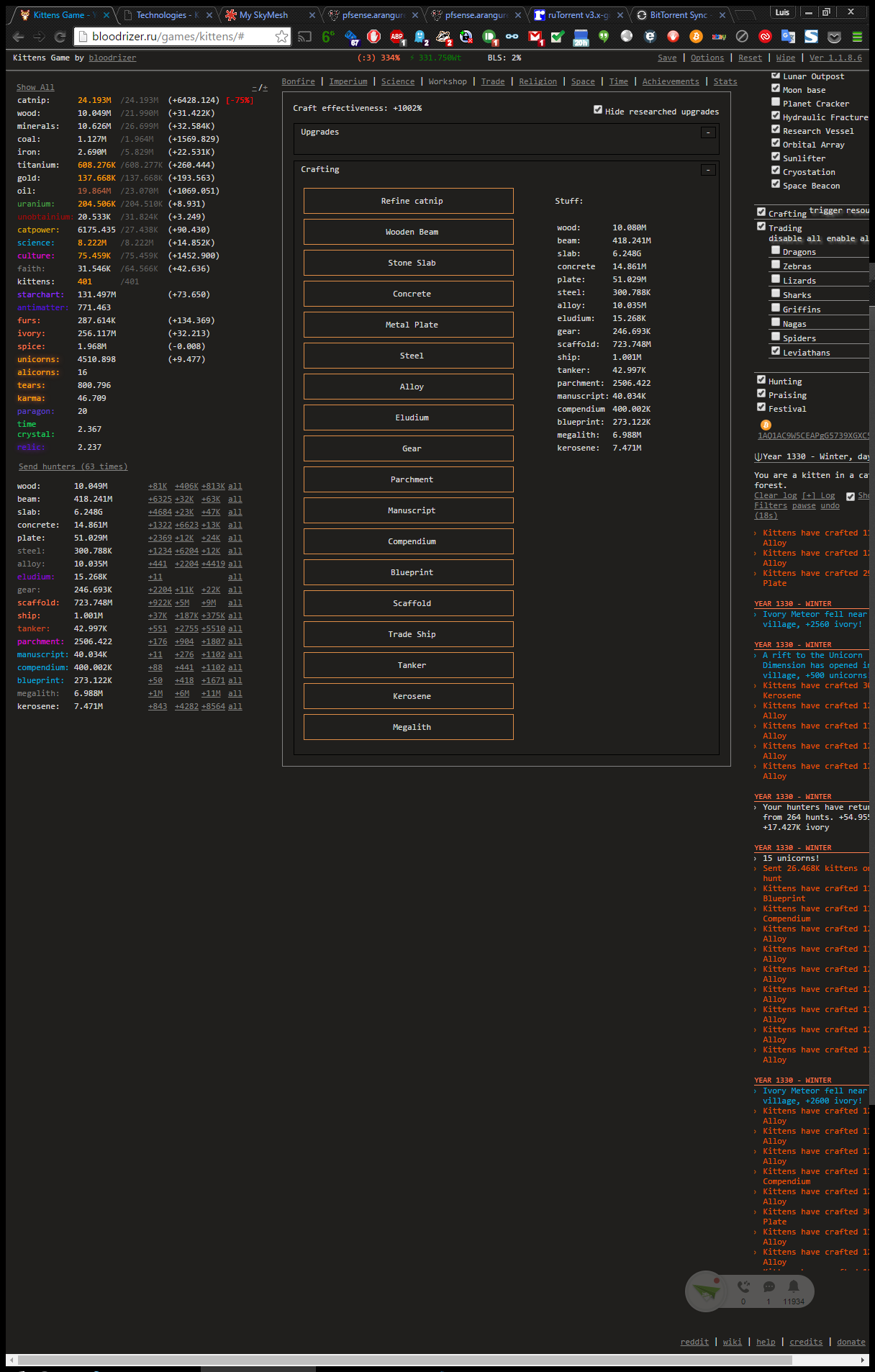Collapse the Upgrades panel
This screenshot has width=875, height=1372.
point(708,132)
